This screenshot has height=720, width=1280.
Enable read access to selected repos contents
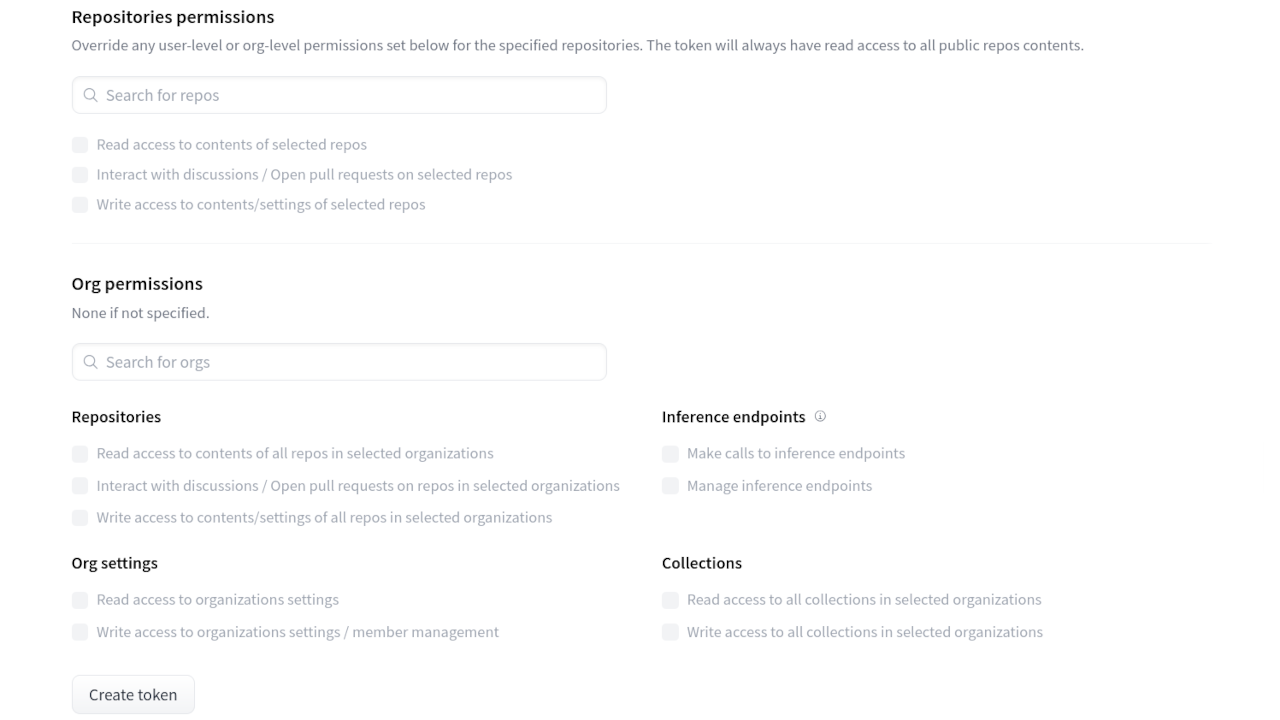[x=80, y=145]
